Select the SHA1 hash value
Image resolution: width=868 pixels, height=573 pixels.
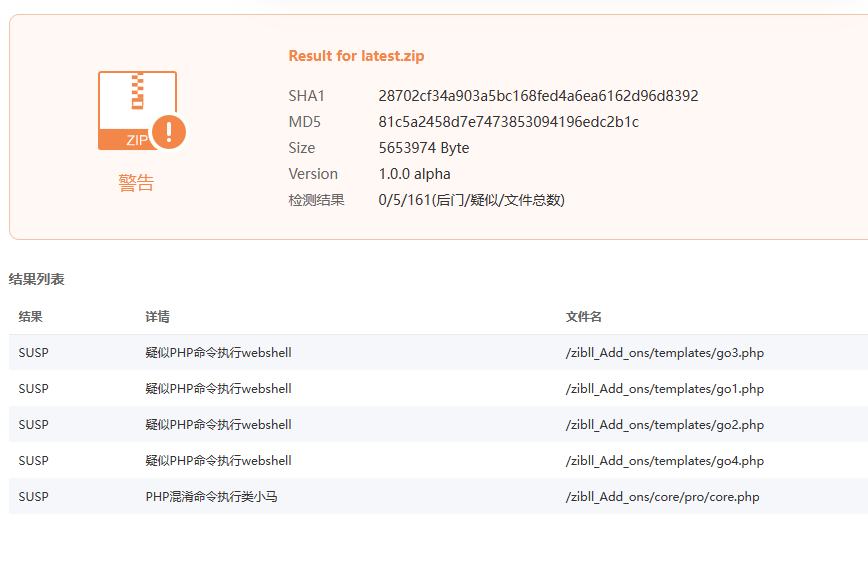point(538,96)
